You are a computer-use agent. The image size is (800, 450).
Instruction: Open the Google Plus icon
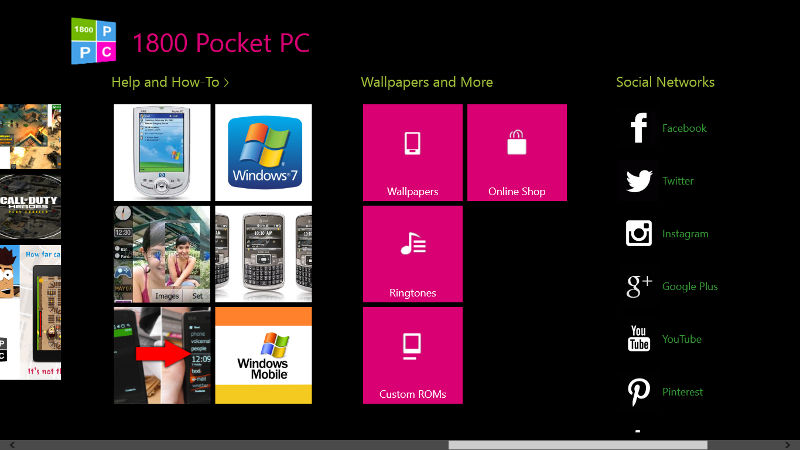coord(639,286)
